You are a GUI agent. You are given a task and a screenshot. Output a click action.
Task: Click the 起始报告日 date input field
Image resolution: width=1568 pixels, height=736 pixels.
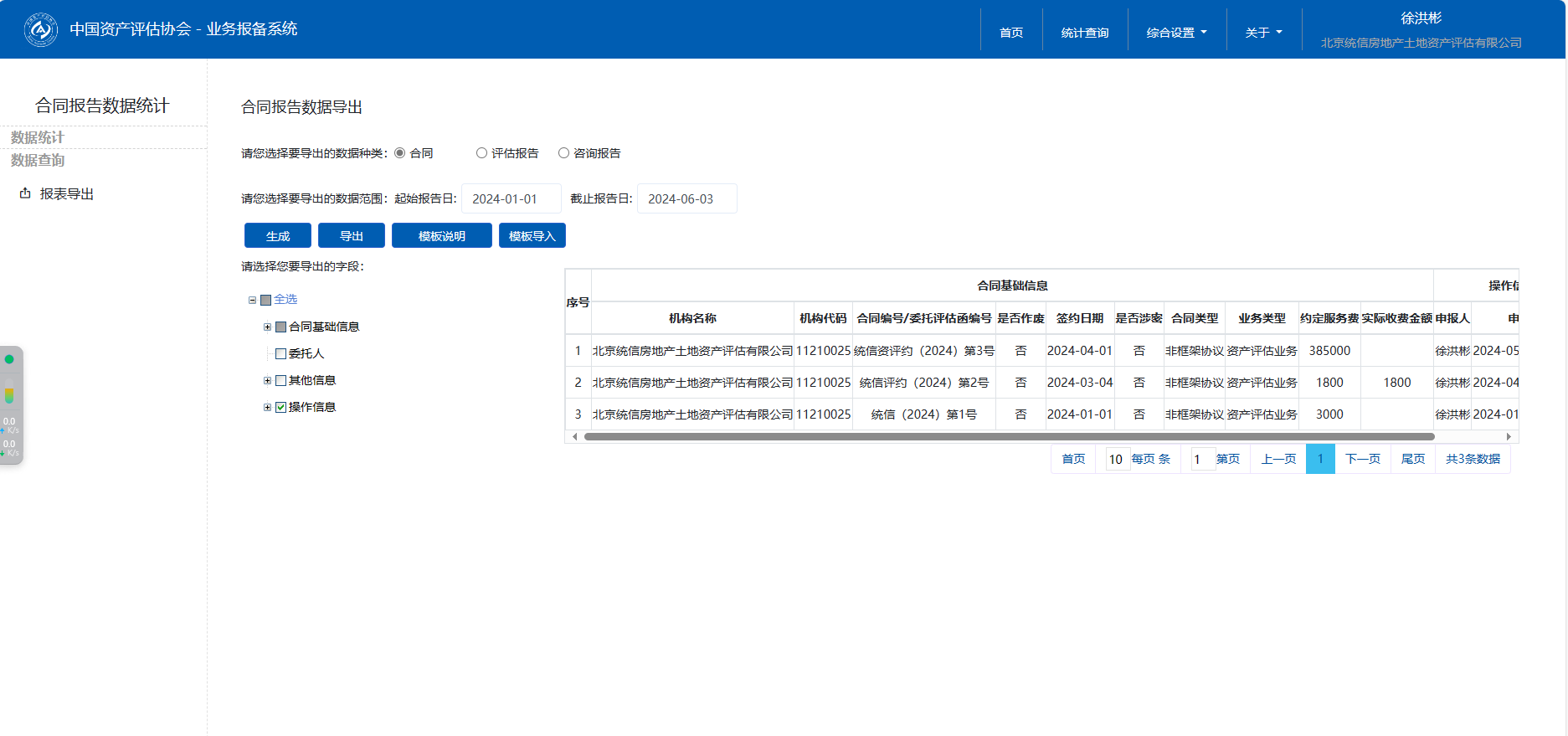click(511, 199)
